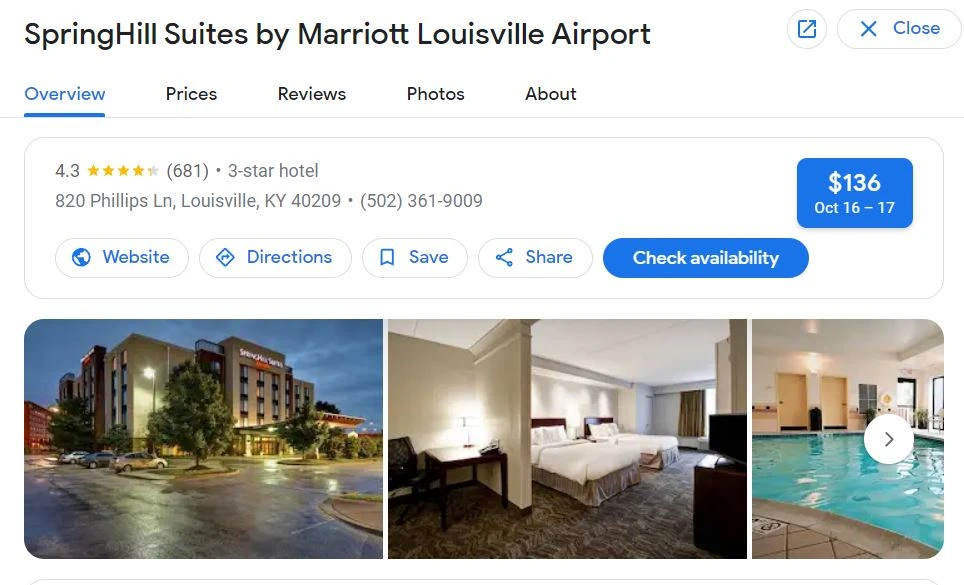The width and height of the screenshot is (964, 585).
Task: Open the hotel exterior night photo
Action: click(x=203, y=439)
